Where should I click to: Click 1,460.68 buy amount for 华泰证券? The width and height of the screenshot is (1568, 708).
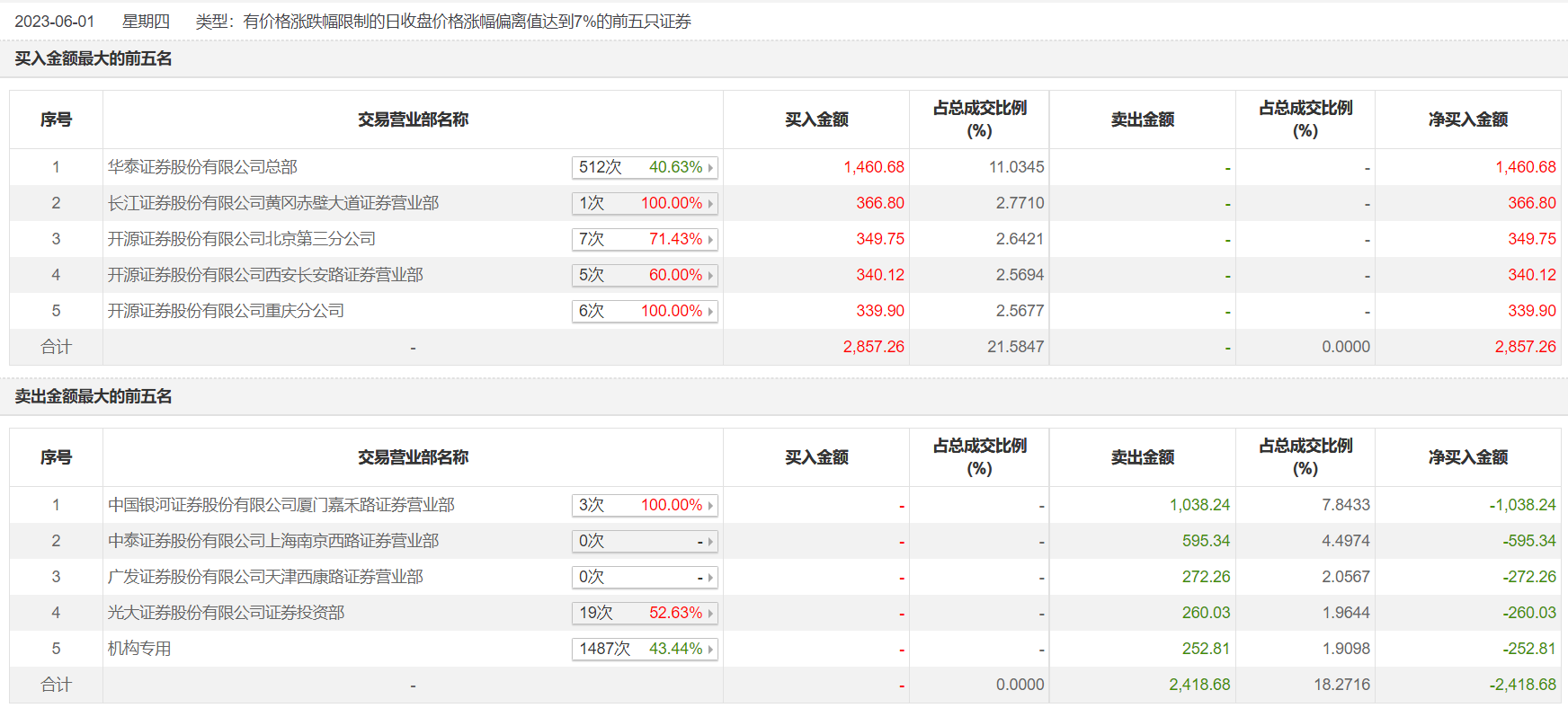coord(874,167)
